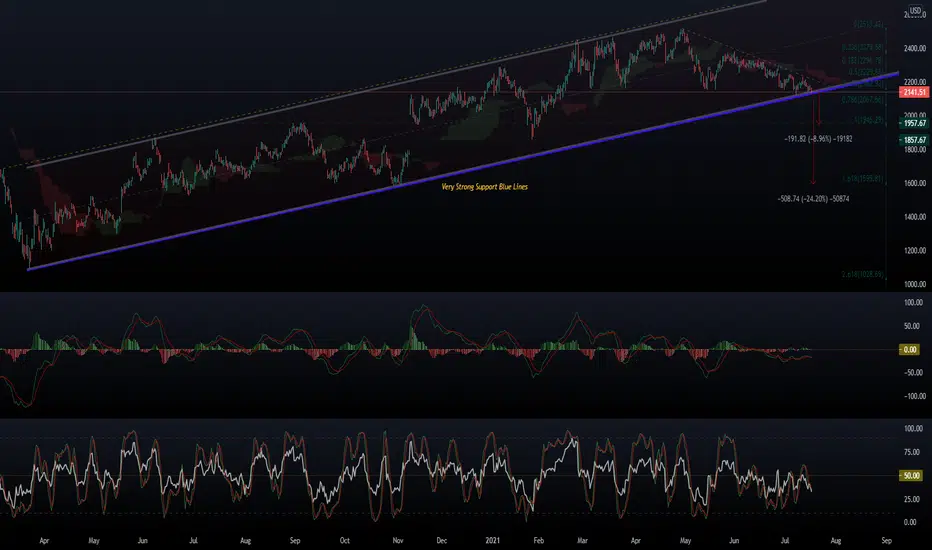Click the Nov label on the time axis
Image resolution: width=932 pixels, height=550 pixels.
click(398, 540)
